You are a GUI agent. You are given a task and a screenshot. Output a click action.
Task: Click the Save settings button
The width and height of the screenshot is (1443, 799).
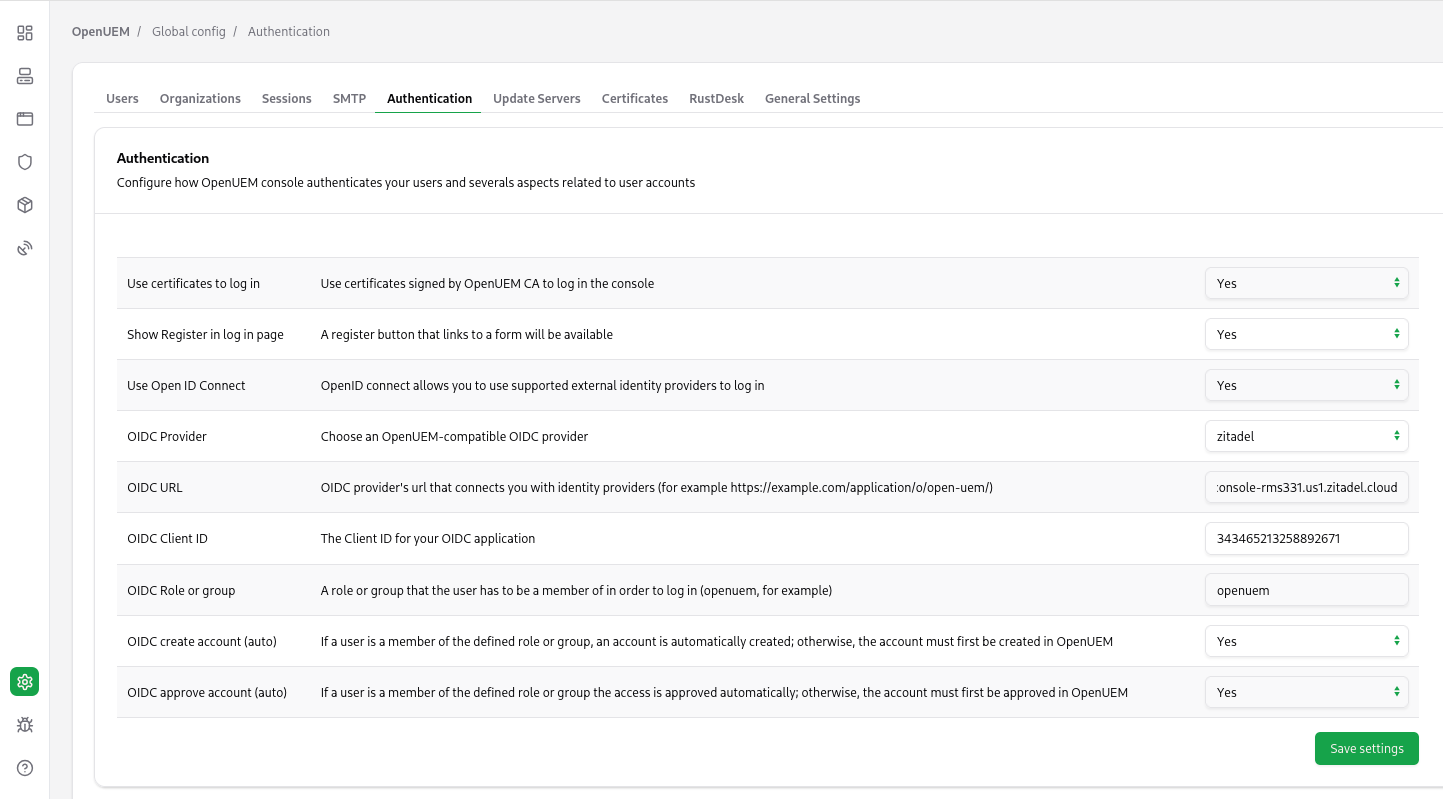(x=1366, y=748)
